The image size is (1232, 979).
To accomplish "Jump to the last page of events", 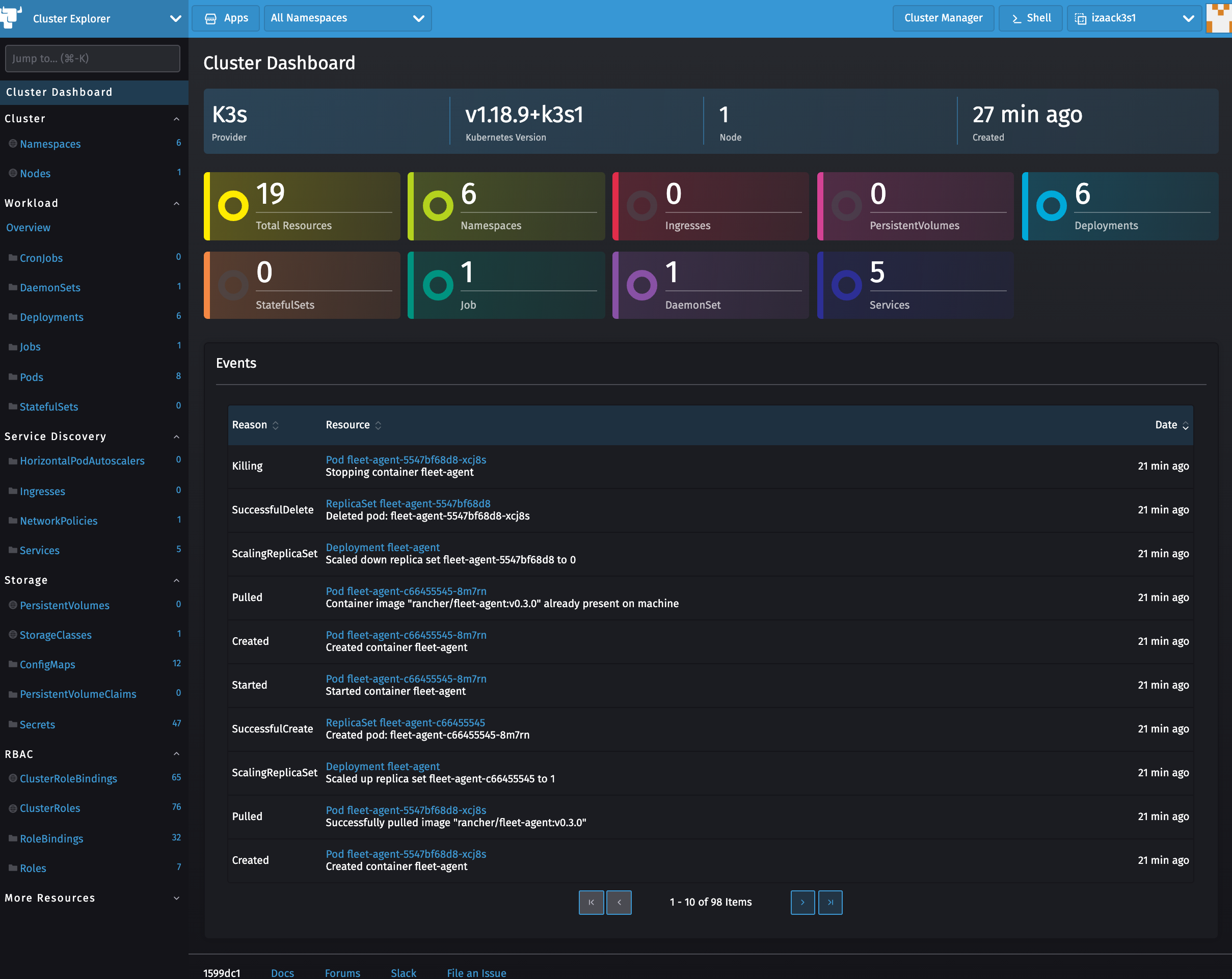I will pyautogui.click(x=831, y=903).
